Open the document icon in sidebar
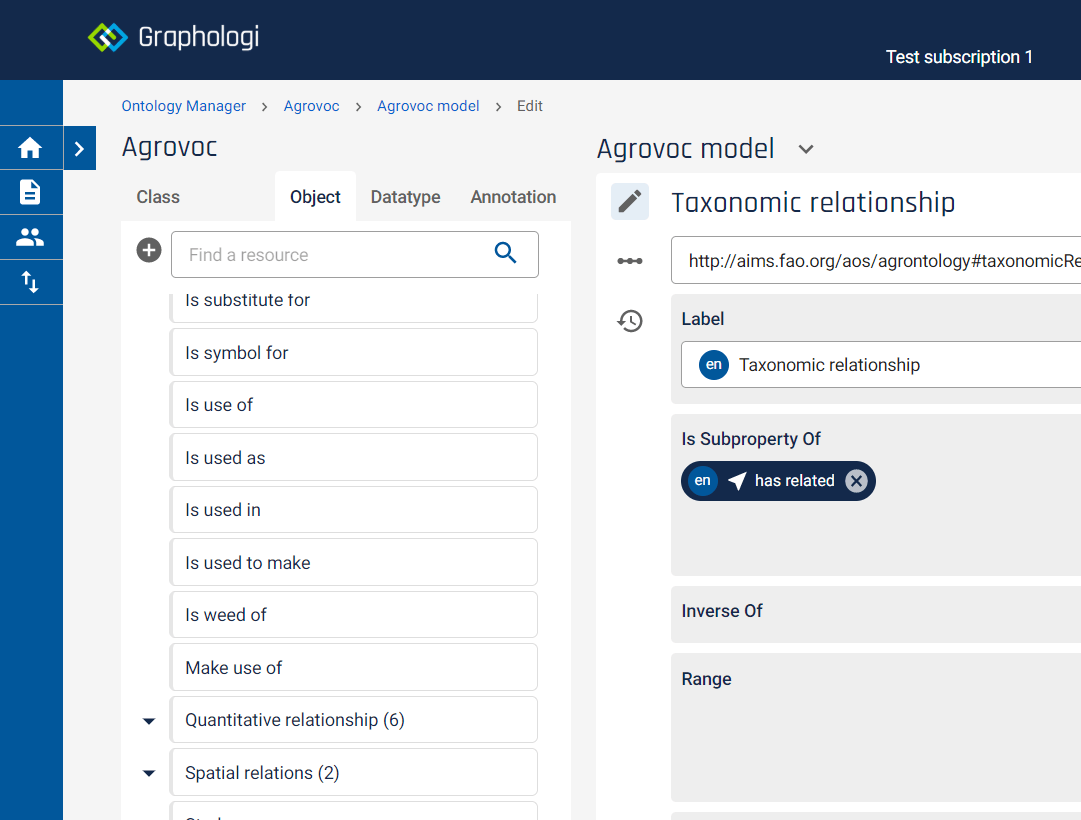The height and width of the screenshot is (820, 1081). point(30,192)
